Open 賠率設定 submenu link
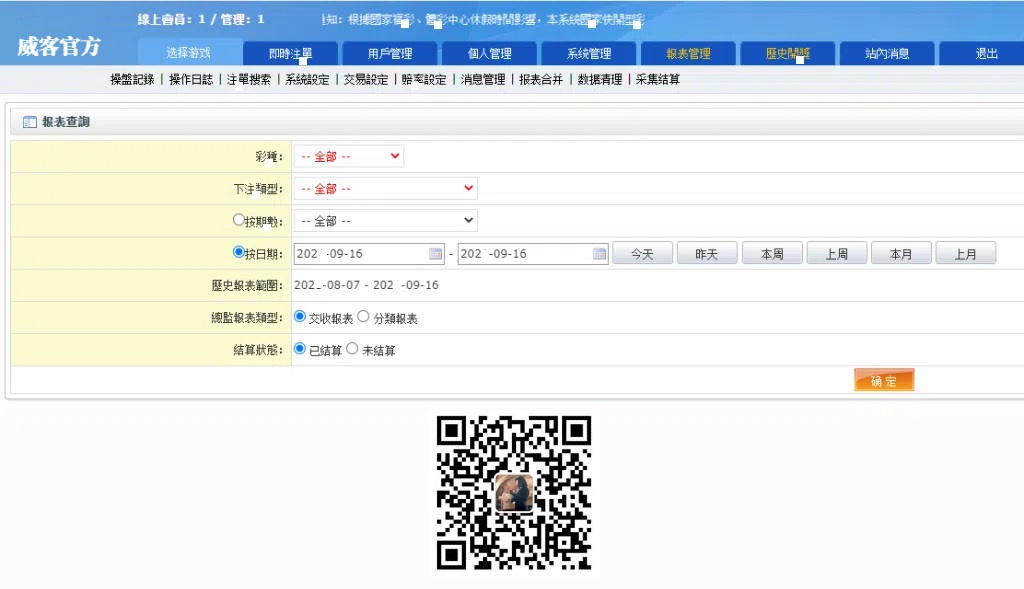1024x589 pixels. pos(424,80)
